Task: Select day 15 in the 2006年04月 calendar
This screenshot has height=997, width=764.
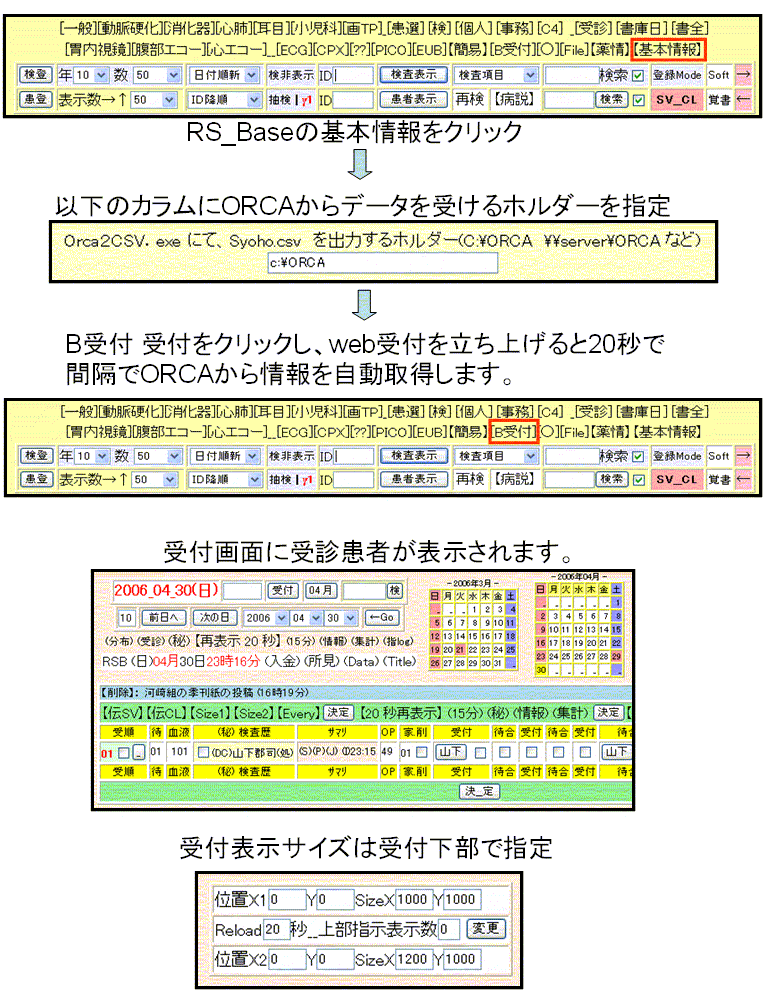Action: click(x=616, y=629)
